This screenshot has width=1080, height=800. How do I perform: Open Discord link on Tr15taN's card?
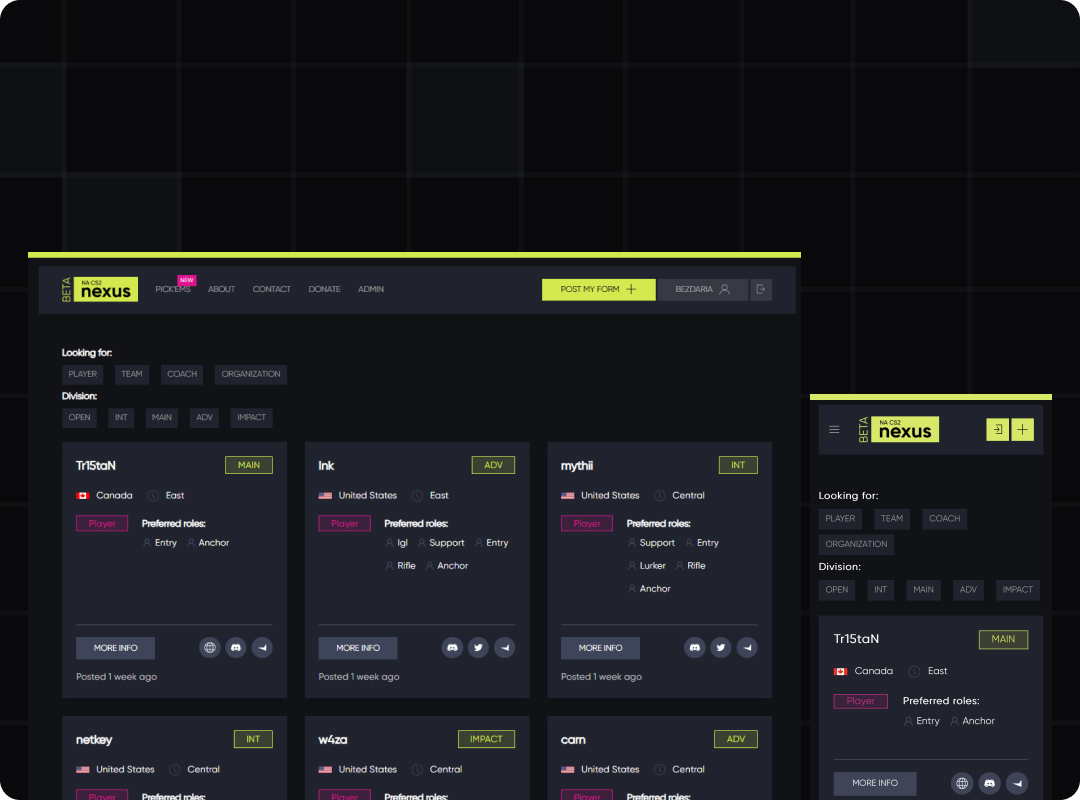point(235,648)
